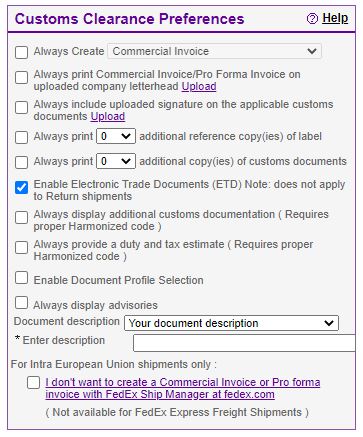The height and width of the screenshot is (437, 363).
Task: Check the Intra European Union invoice opt-out box
Action: coord(33,382)
